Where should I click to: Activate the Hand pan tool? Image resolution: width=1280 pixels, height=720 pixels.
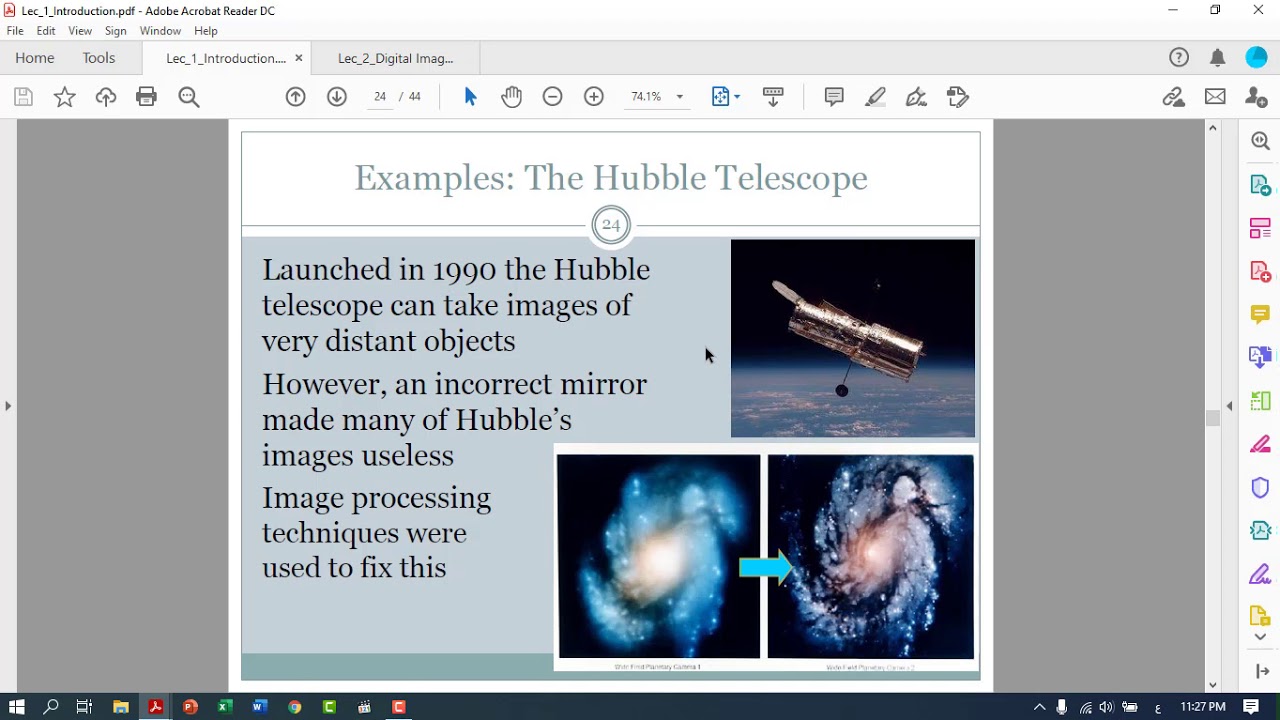click(x=512, y=97)
